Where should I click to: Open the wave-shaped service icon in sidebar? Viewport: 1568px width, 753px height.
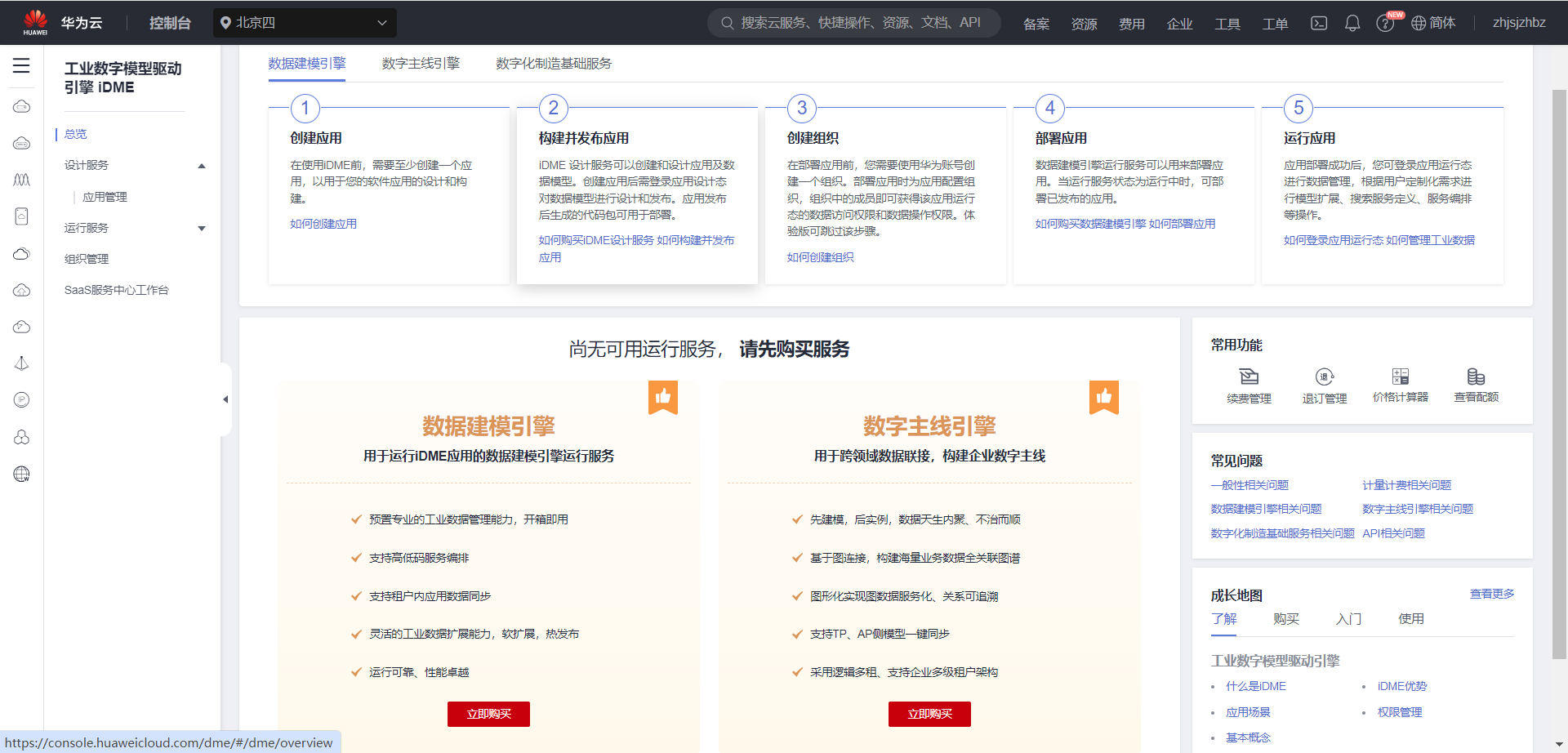(x=22, y=180)
